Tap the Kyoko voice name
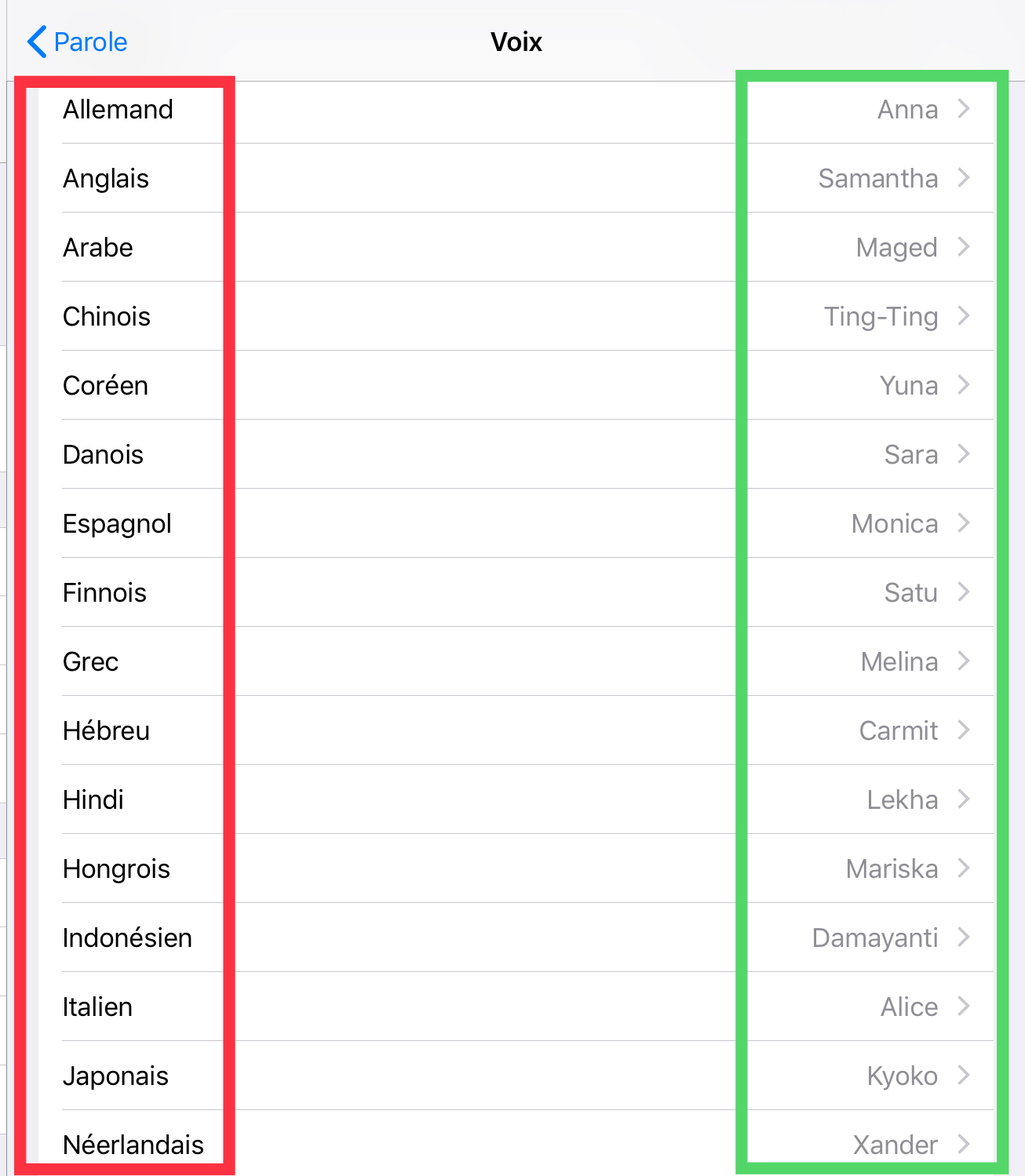This screenshot has height=1176, width=1025. [902, 1076]
